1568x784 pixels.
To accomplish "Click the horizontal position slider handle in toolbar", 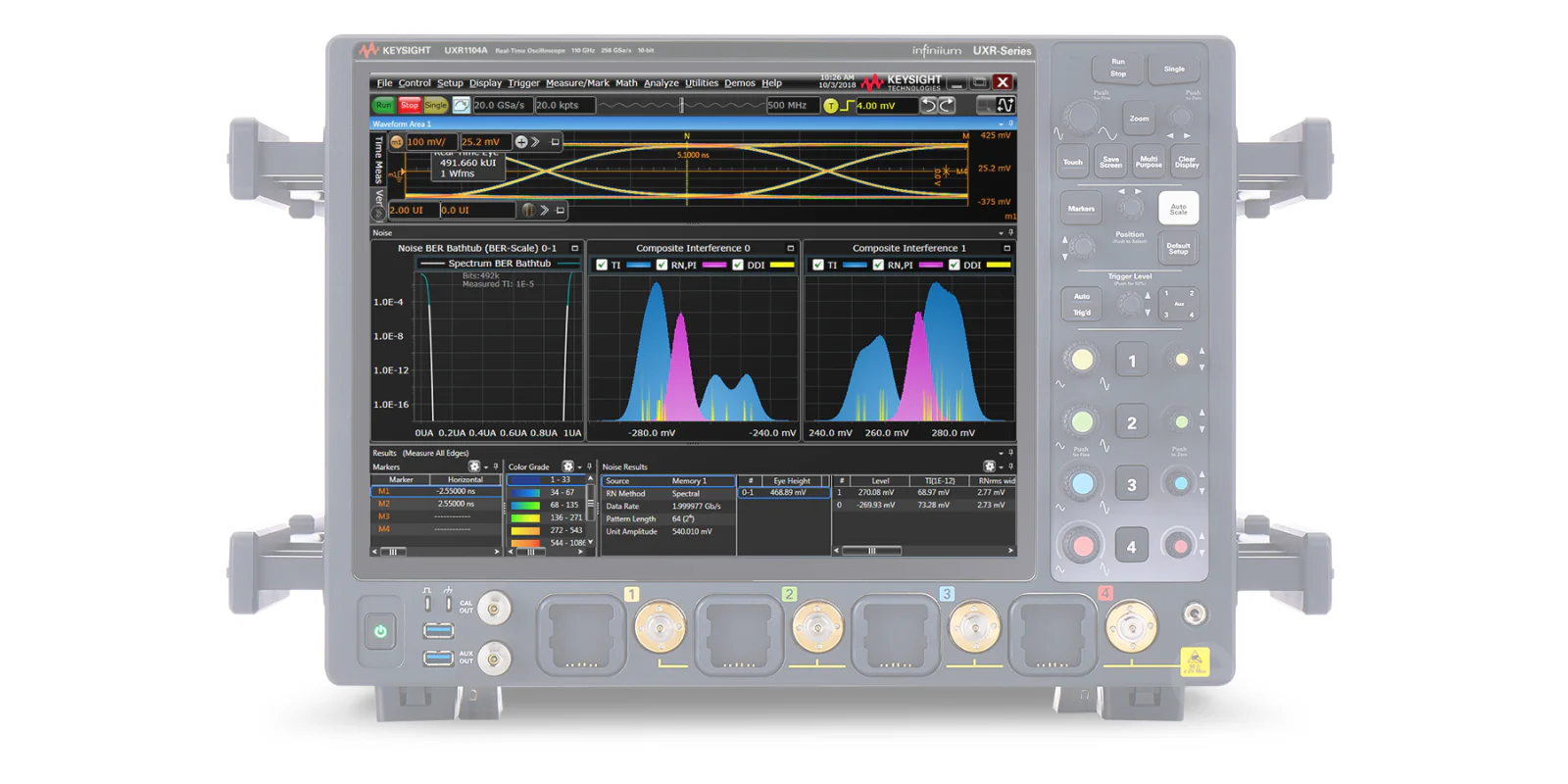I will [x=682, y=105].
